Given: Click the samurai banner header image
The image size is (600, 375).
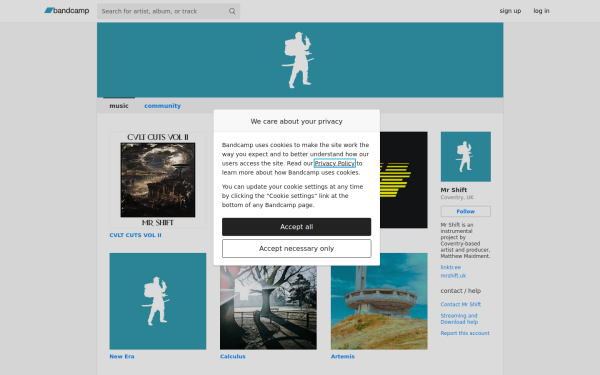Looking at the screenshot, I should [x=300, y=60].
